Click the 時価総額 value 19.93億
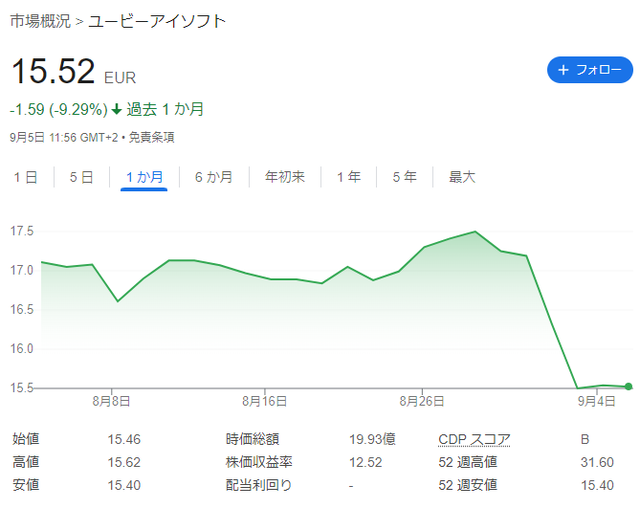The width and height of the screenshot is (640, 508). point(372,439)
